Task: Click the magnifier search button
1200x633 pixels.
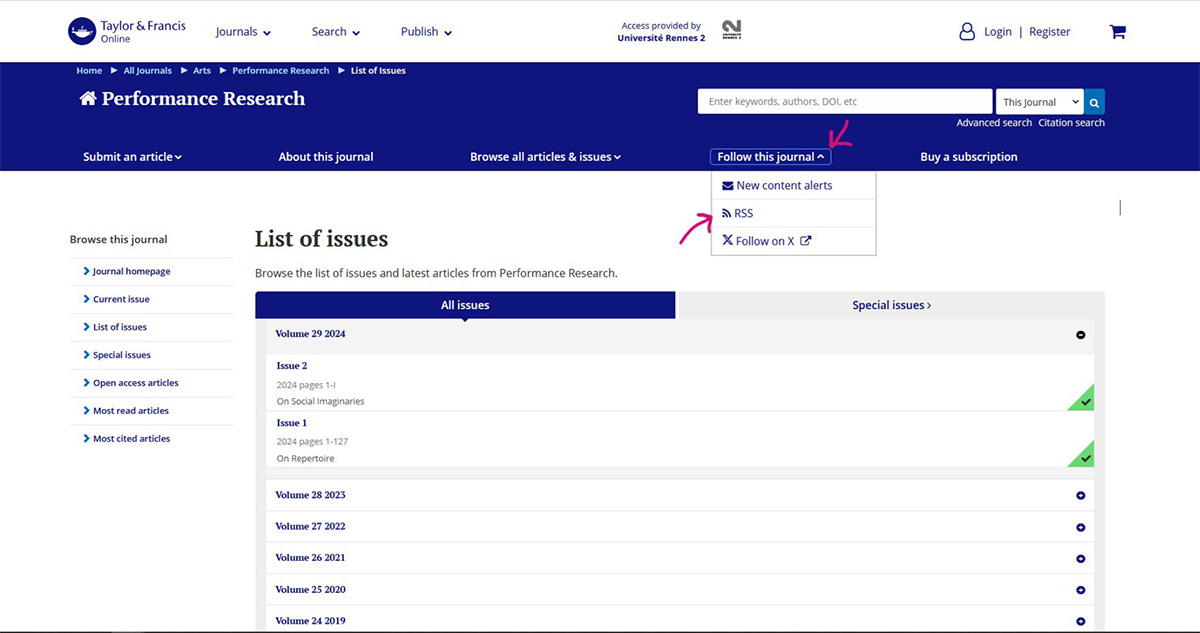Action: coord(1095,102)
